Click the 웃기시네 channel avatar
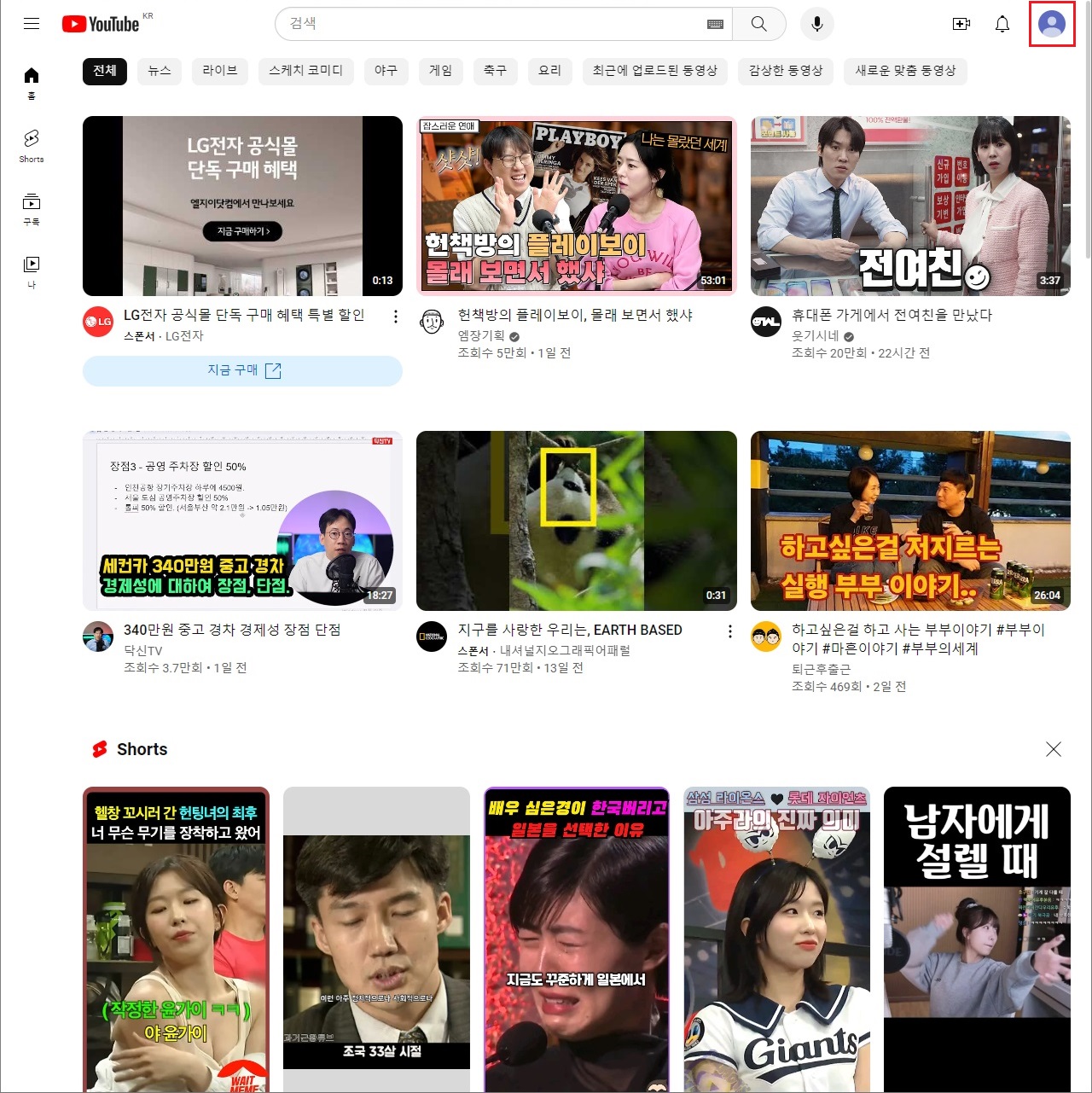 point(766,322)
